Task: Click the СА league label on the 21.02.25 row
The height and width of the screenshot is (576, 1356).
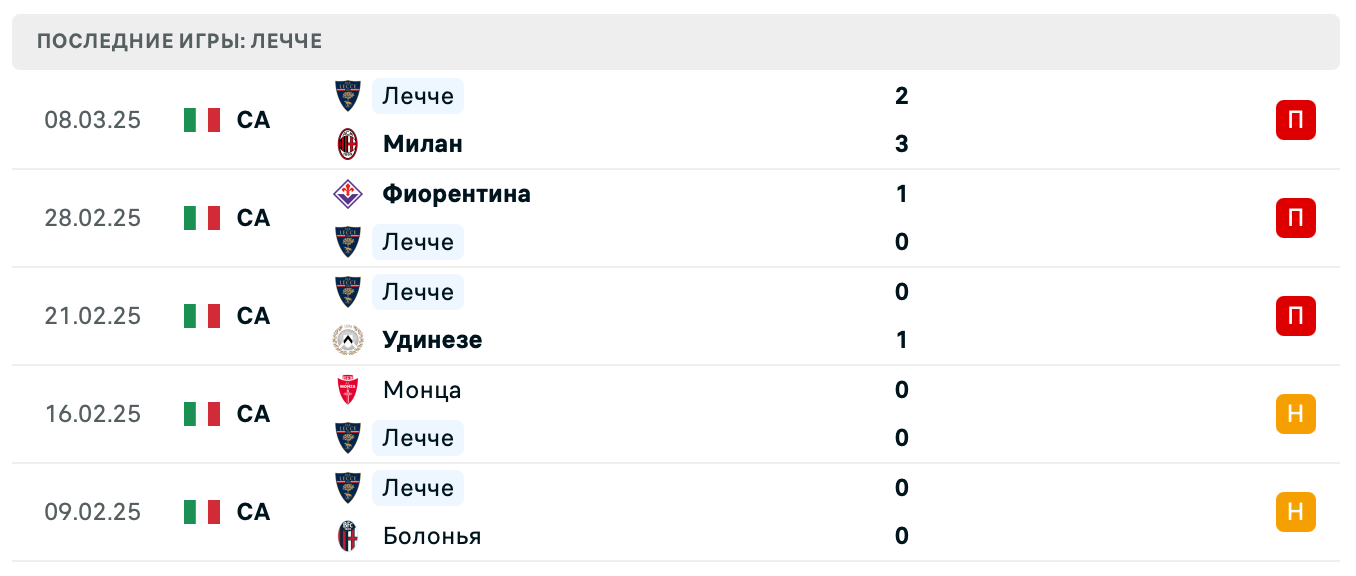Action: [251, 315]
